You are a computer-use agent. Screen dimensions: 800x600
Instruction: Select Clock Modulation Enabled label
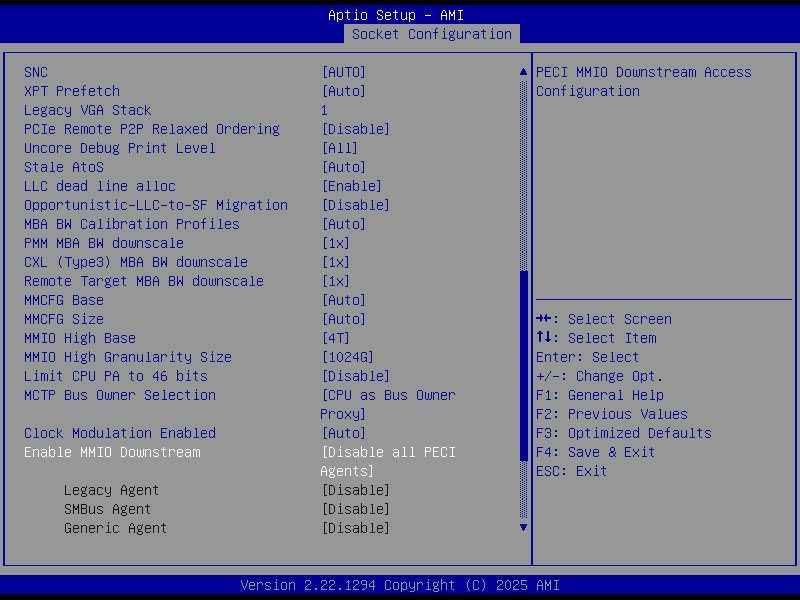point(119,433)
